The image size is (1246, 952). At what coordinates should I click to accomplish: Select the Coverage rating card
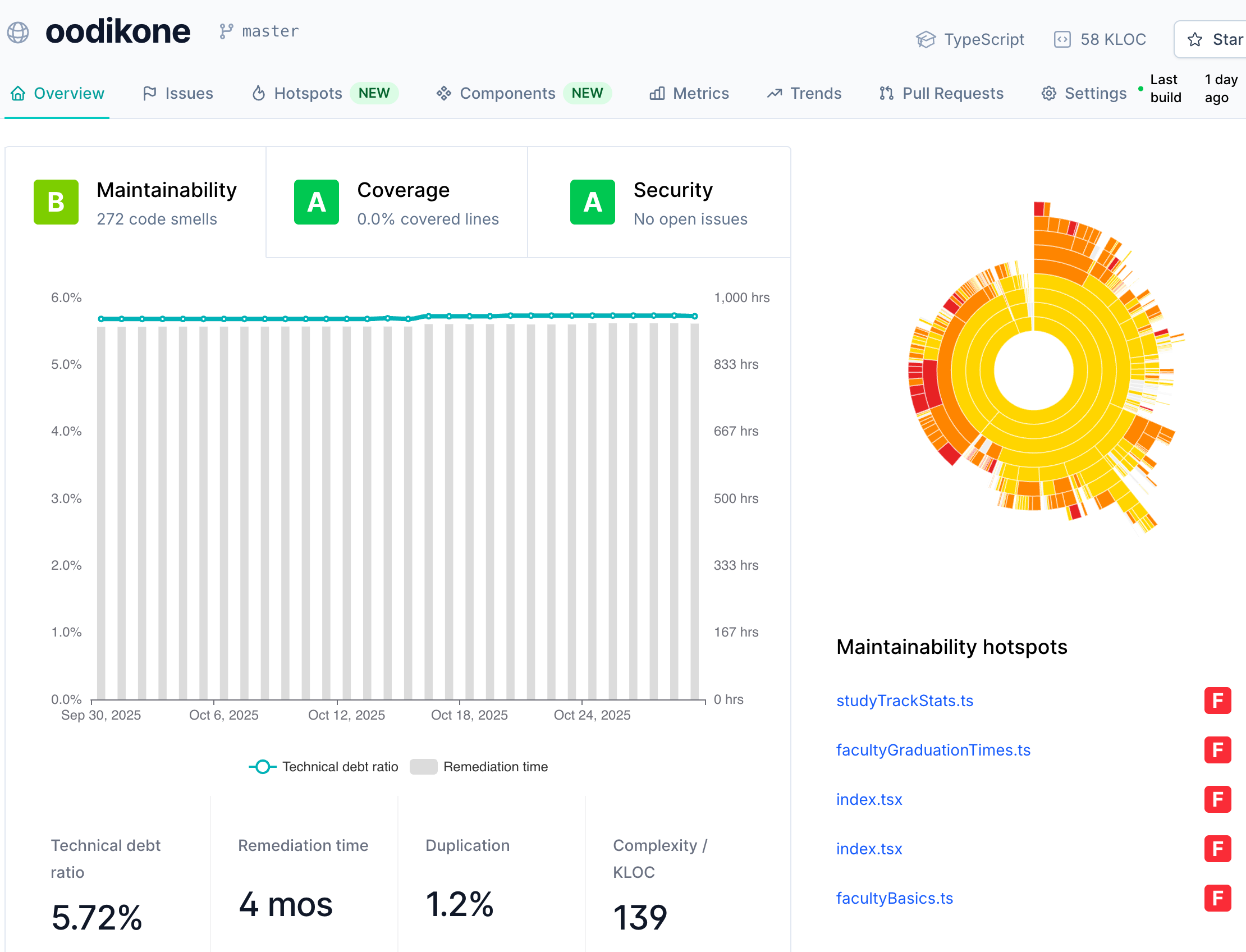(396, 202)
